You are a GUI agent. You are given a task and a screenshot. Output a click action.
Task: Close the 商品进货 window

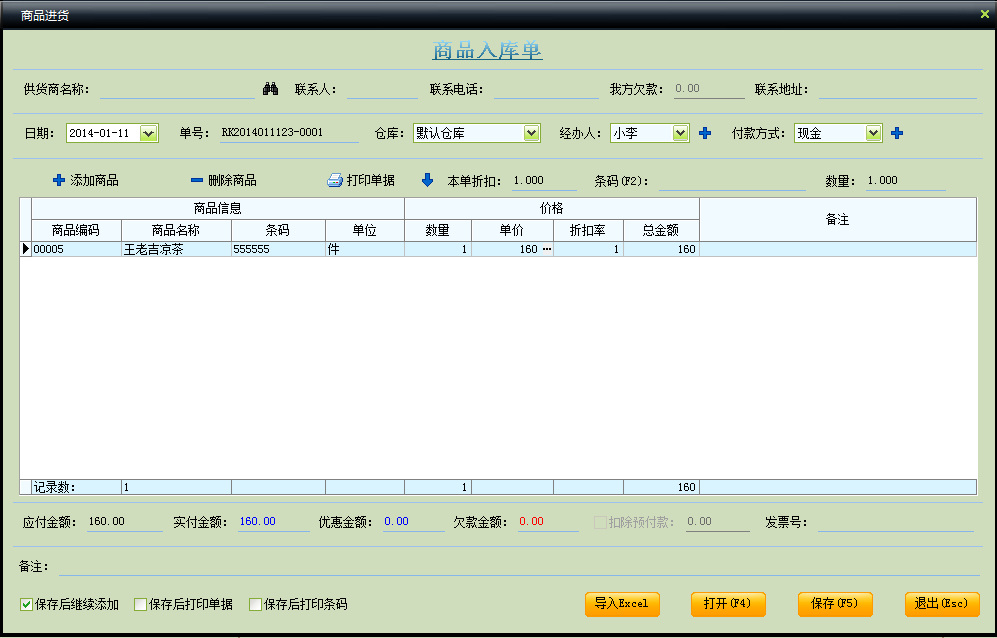pyautogui.click(x=985, y=14)
